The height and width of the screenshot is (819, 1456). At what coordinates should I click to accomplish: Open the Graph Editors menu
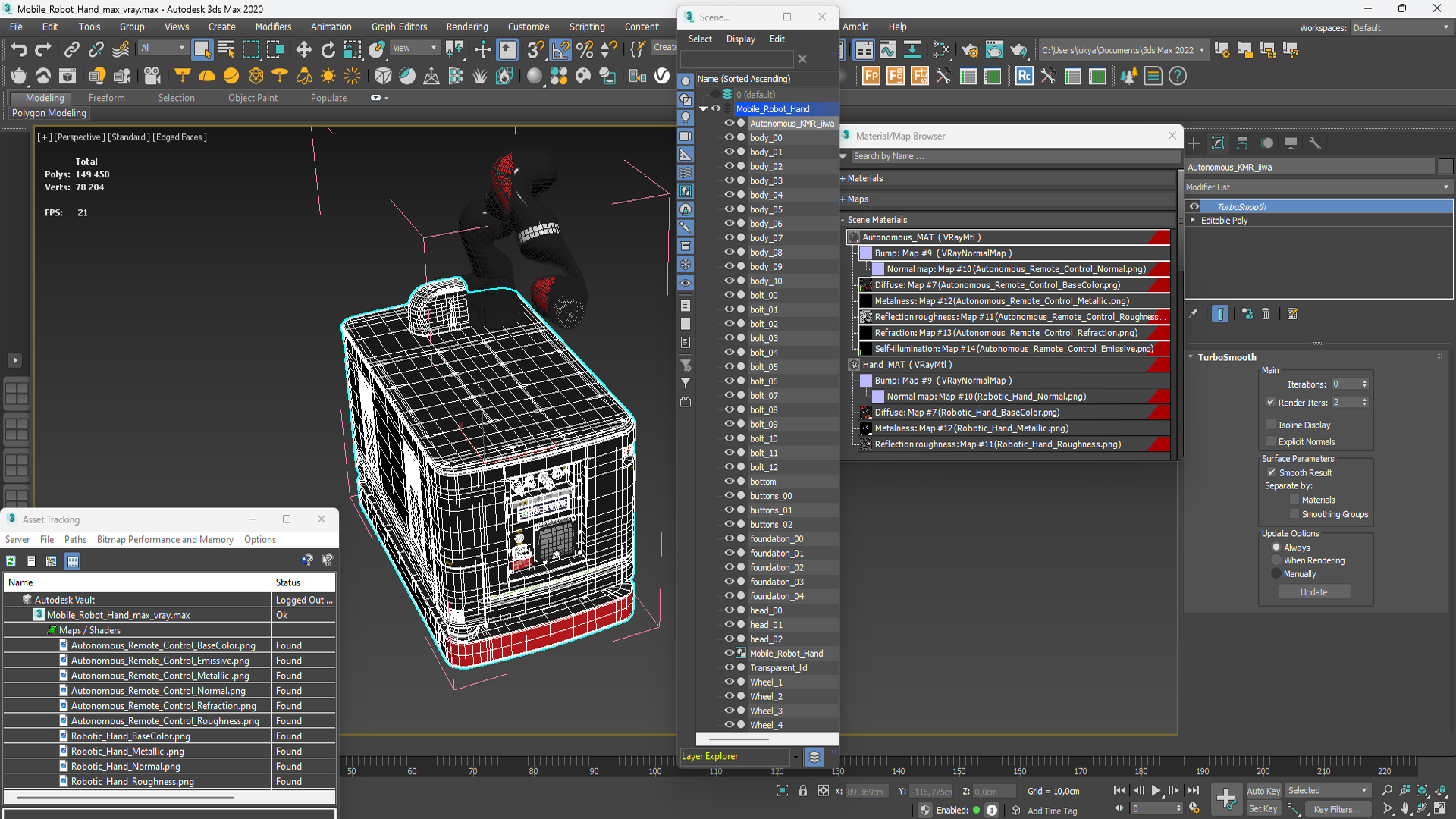pos(399,27)
